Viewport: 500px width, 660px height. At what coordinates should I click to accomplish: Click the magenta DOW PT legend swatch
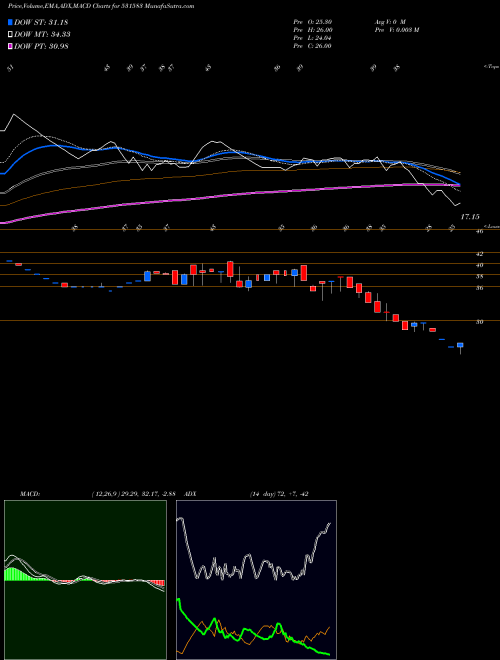(10, 46)
